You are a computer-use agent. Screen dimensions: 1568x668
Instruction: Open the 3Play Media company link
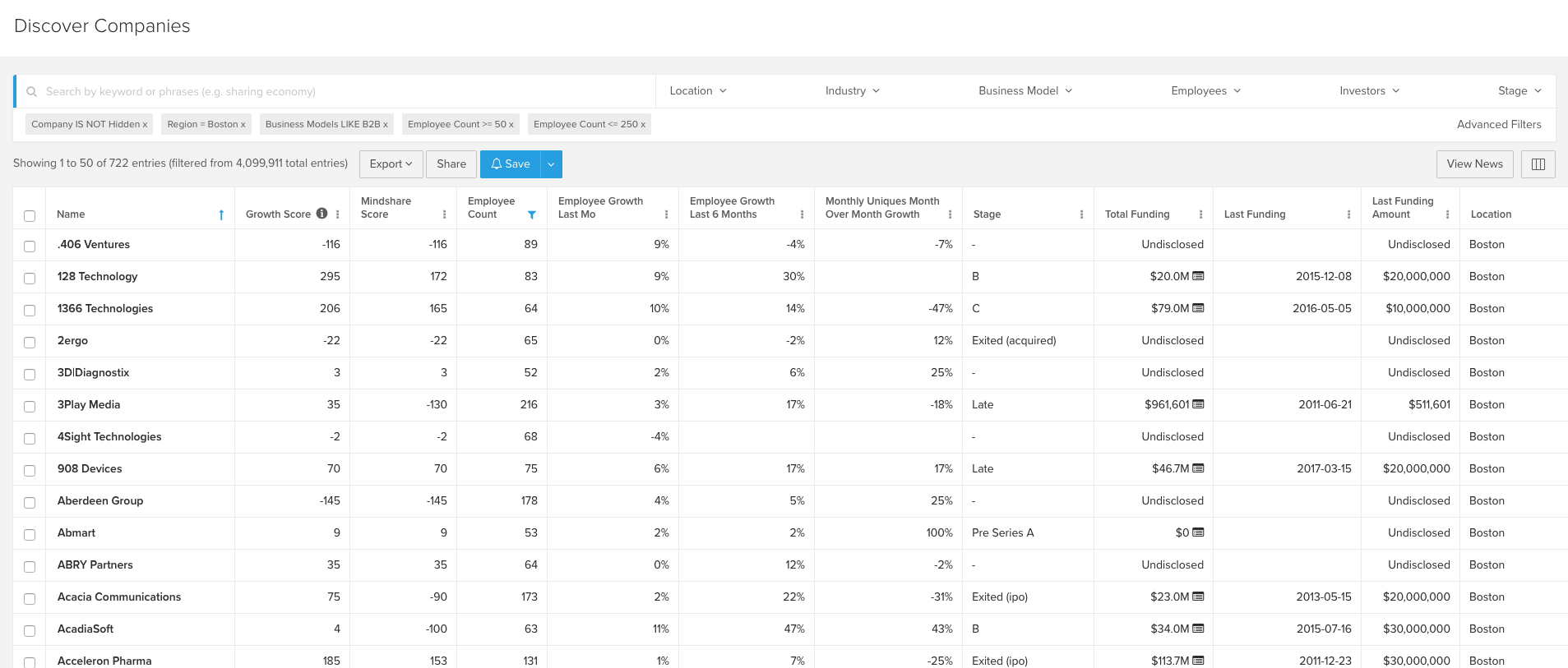coord(89,404)
